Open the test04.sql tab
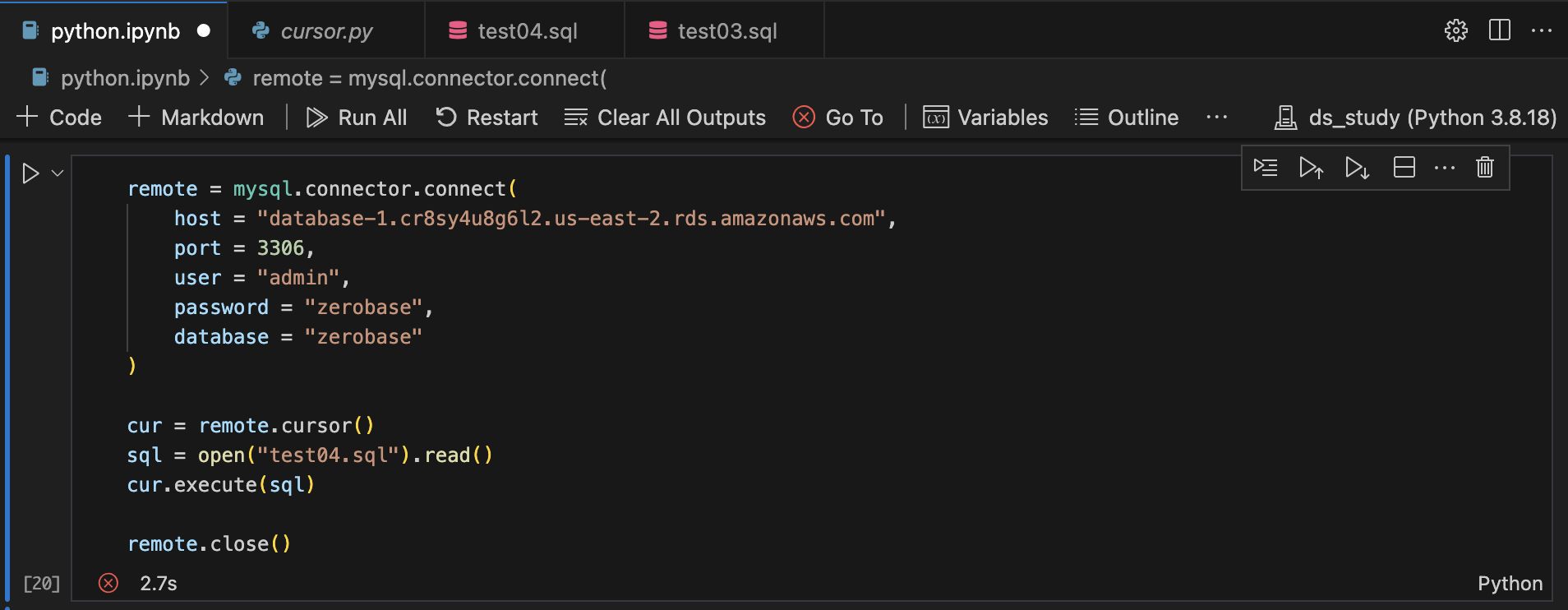The width and height of the screenshot is (1568, 610). [x=527, y=31]
